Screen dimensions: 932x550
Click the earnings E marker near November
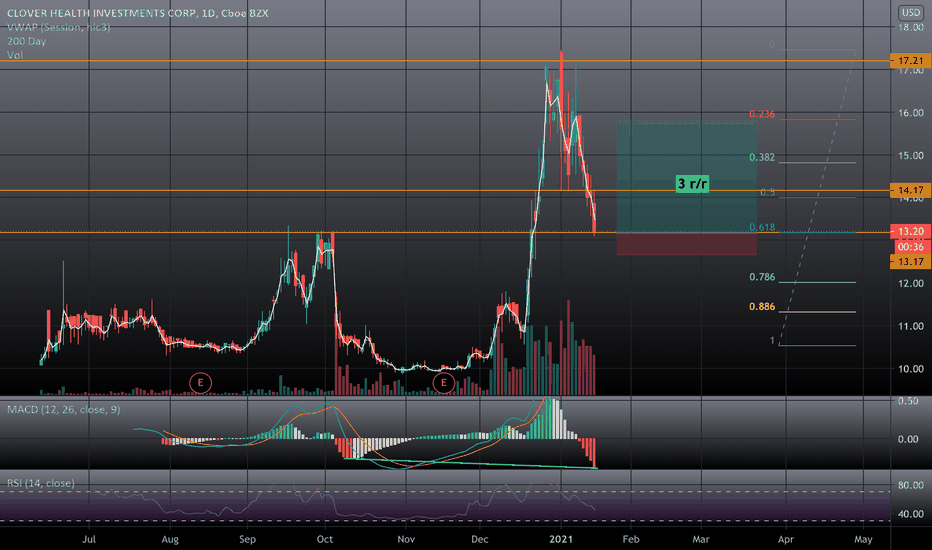coord(443,383)
